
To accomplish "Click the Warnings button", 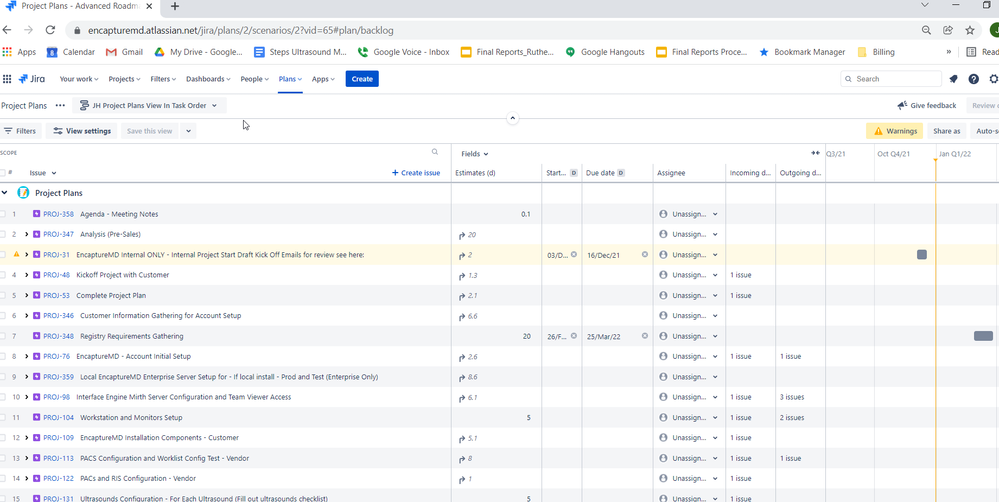I will pos(894,131).
